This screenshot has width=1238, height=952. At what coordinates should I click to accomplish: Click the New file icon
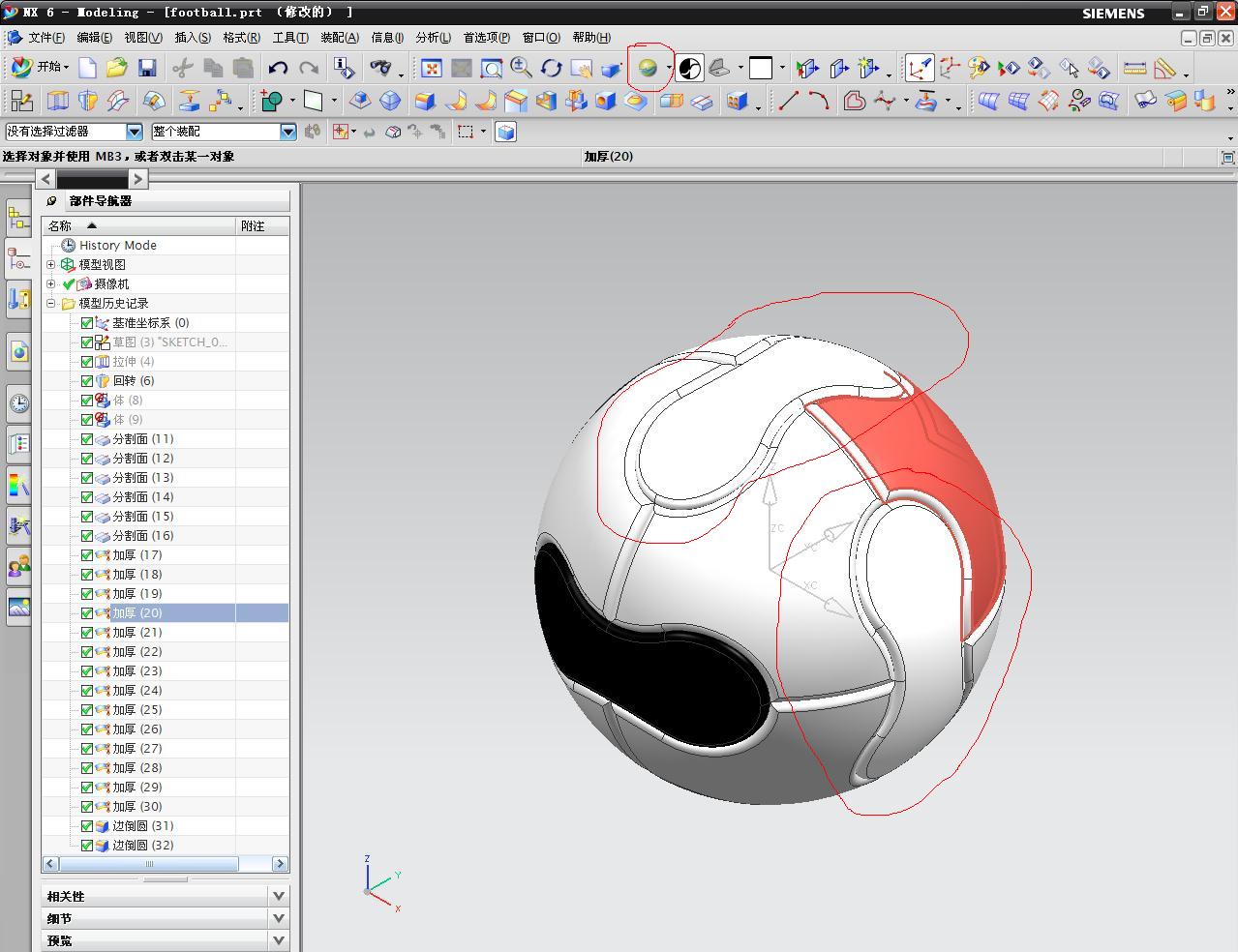[87, 68]
